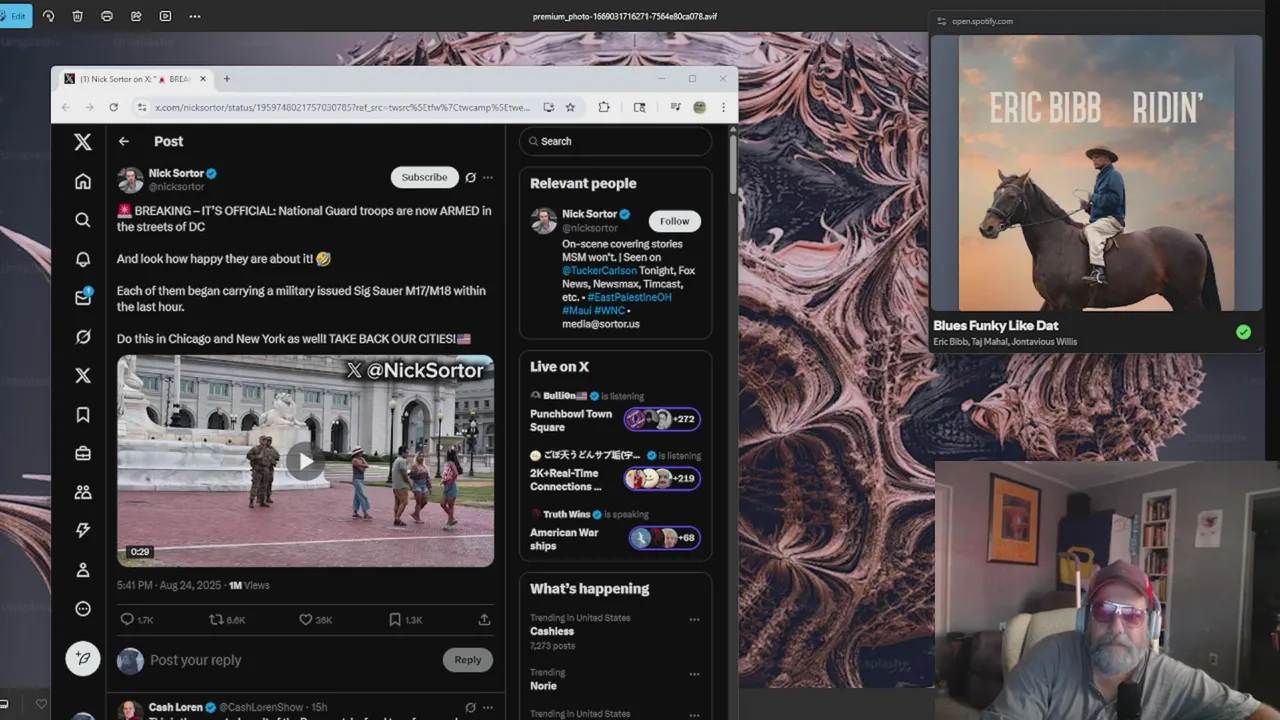Open more options for Norie trend
The height and width of the screenshot is (720, 1280).
coord(694,674)
